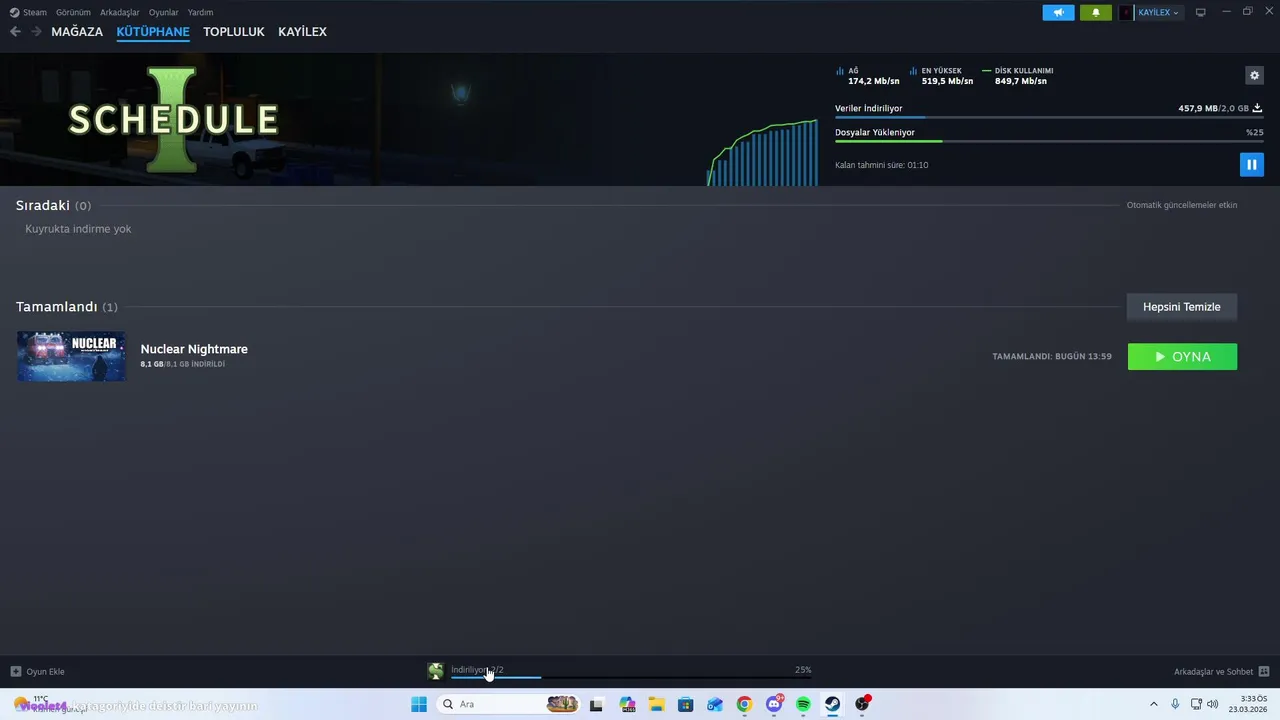Open the Nuclear Nightmare thumbnail
This screenshot has width=1280, height=720.
[x=71, y=356]
